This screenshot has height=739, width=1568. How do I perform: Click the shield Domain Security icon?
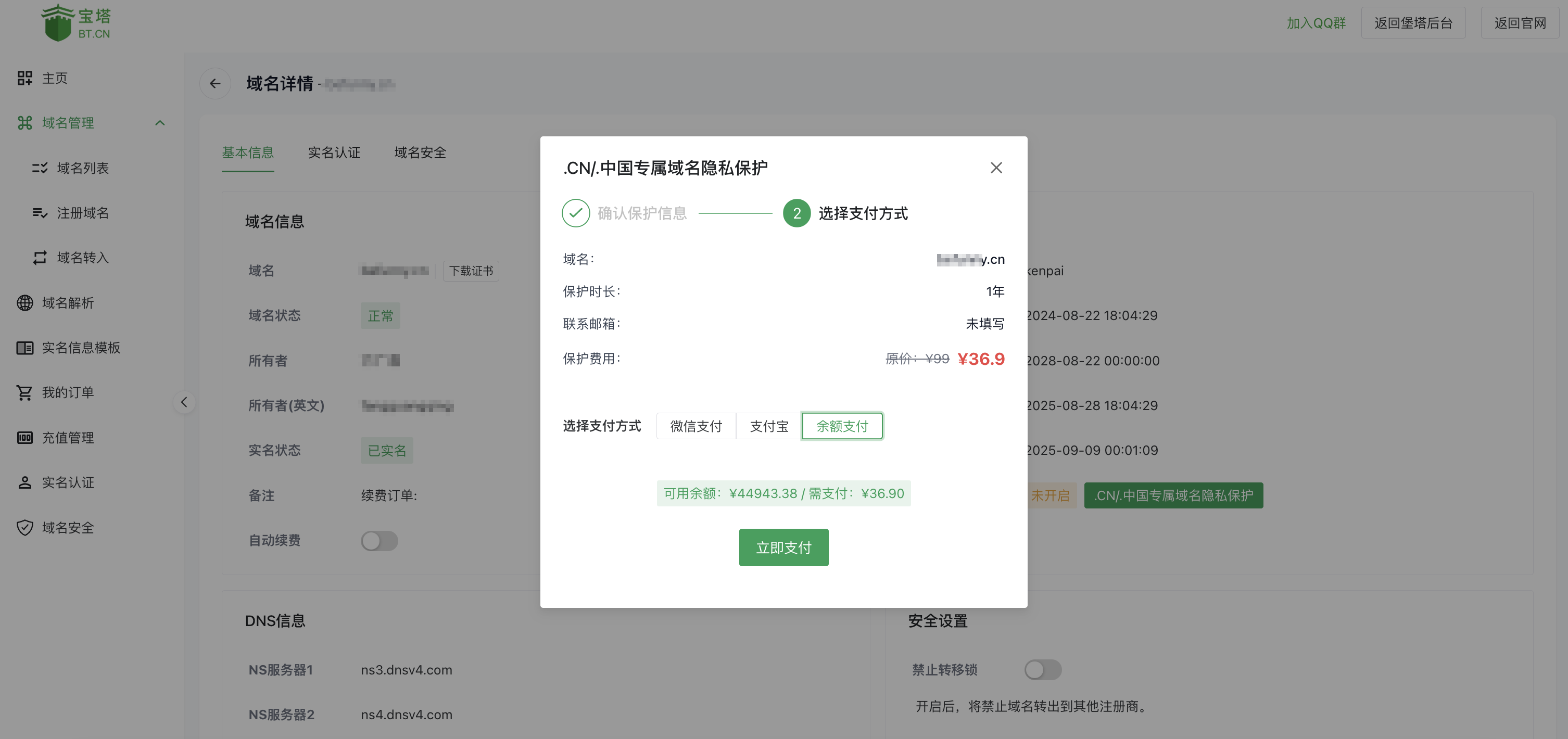24,528
